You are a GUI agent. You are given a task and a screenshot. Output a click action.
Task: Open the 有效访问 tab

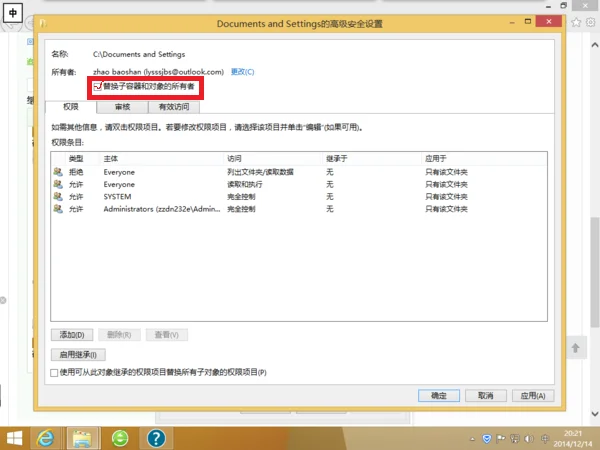(x=174, y=107)
